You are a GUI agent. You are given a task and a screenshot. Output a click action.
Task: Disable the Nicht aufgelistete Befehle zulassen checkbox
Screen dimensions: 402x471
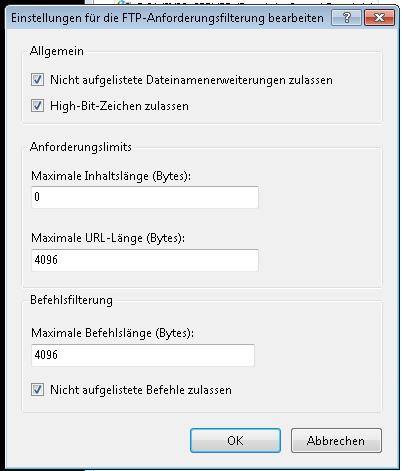pos(37,389)
